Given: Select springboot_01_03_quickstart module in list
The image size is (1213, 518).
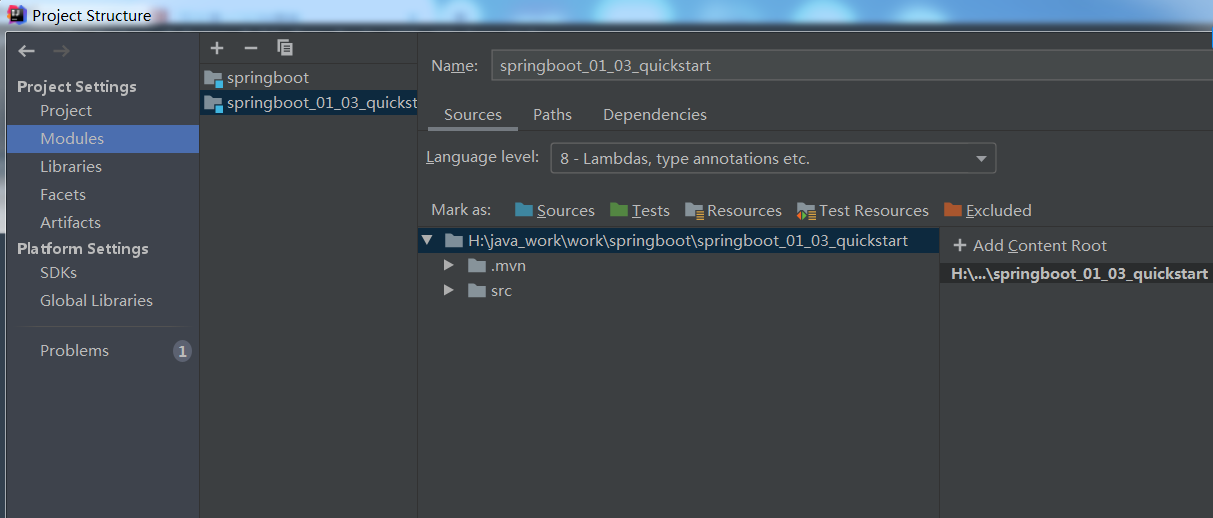Looking at the screenshot, I should 308,103.
